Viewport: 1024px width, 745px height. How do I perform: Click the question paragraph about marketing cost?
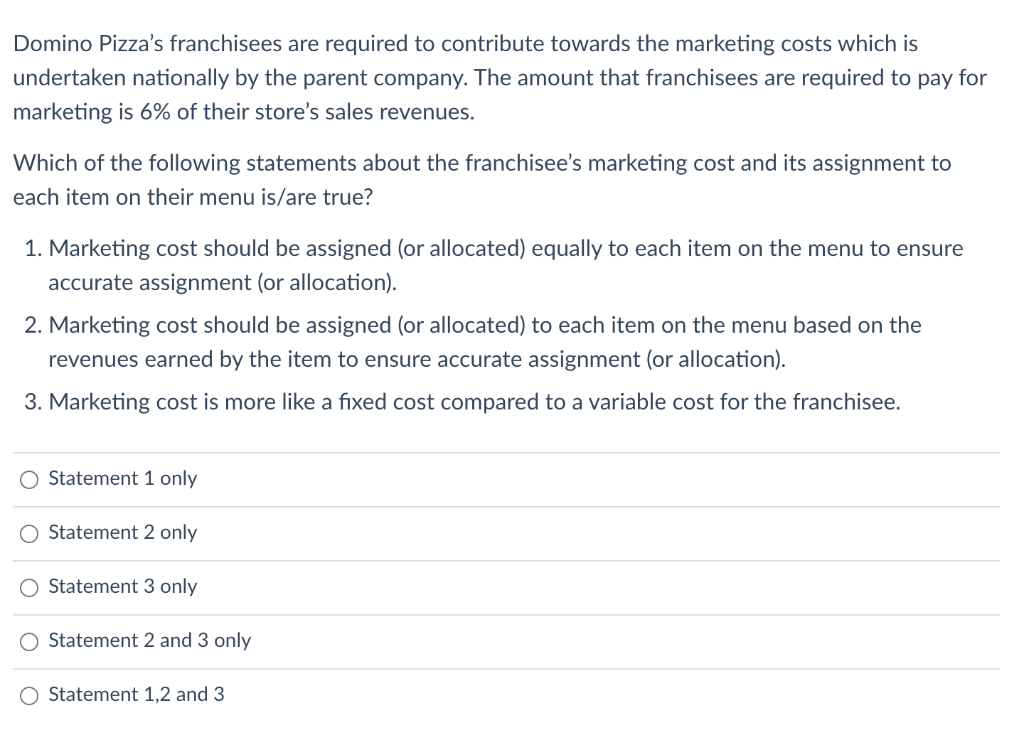[481, 180]
